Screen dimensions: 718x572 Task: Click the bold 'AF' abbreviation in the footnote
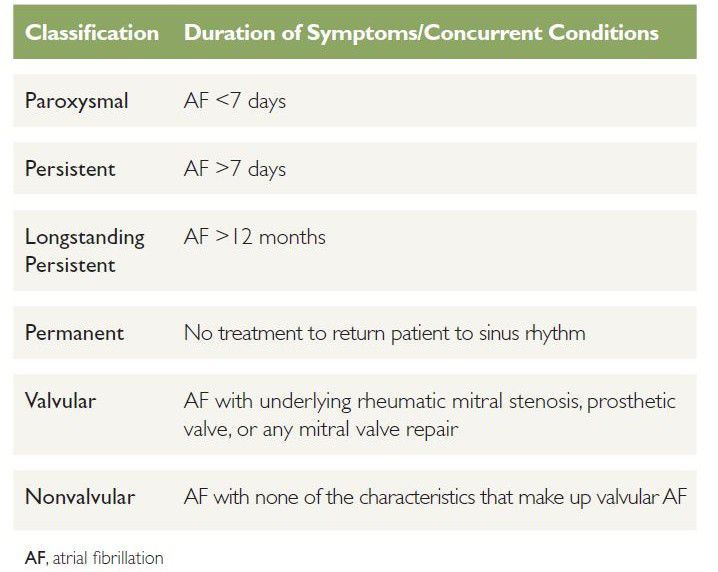click(x=36, y=556)
